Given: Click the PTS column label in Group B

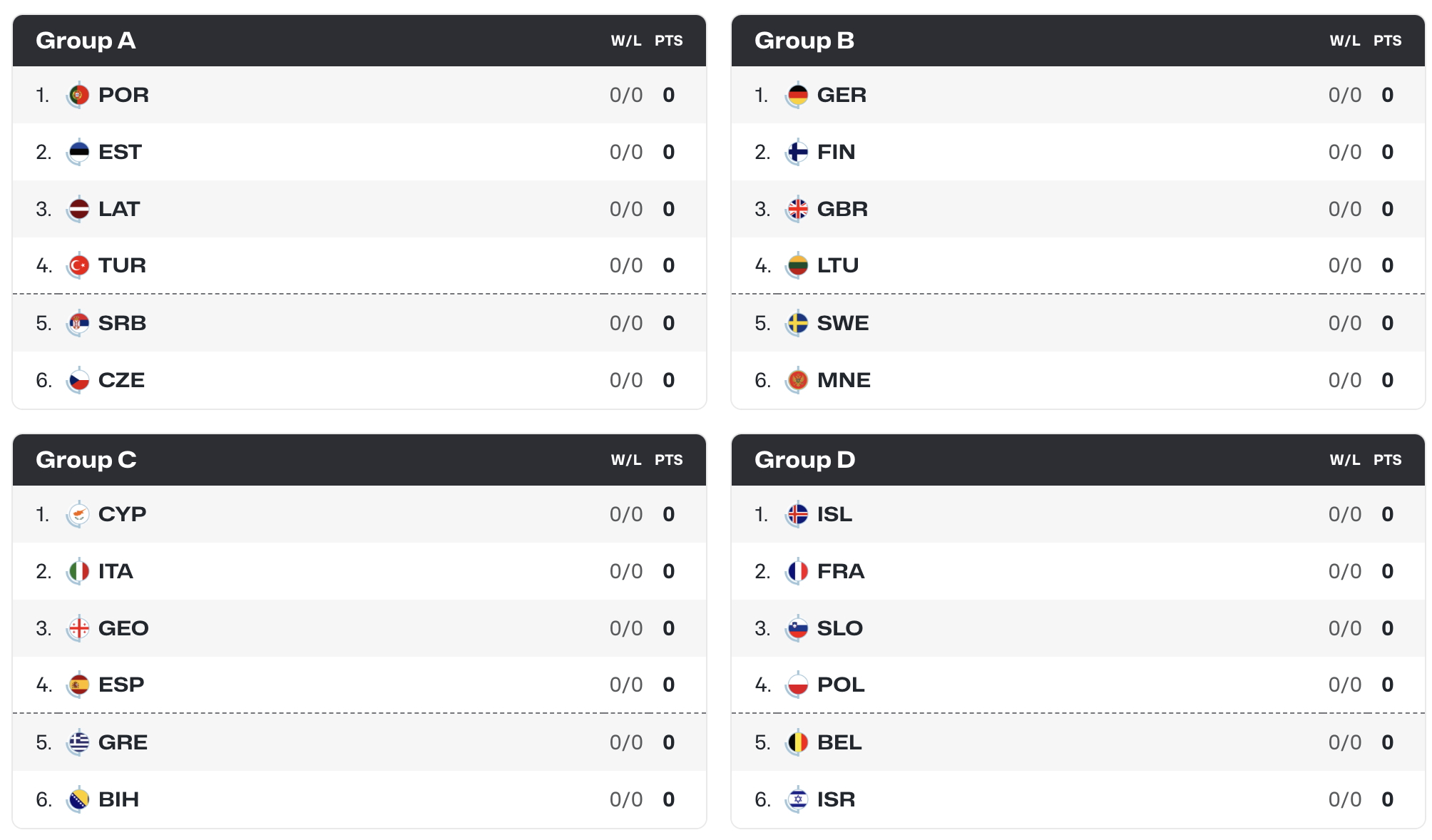Looking at the screenshot, I should coord(1387,41).
